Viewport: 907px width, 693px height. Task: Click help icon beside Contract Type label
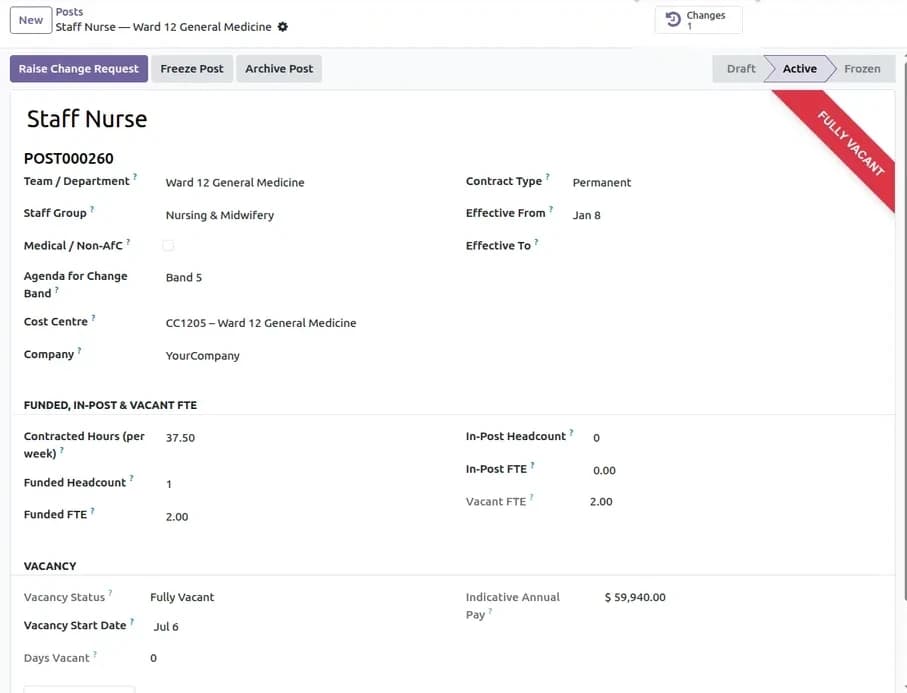point(547,177)
